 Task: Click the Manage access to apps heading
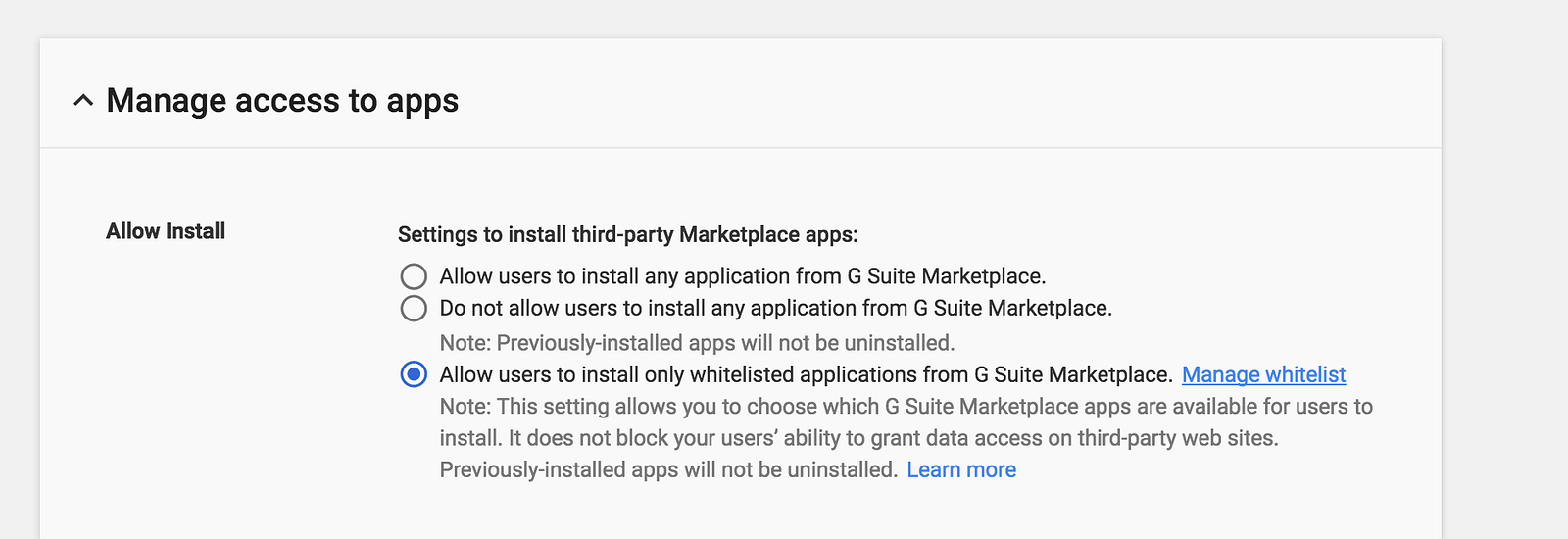pyautogui.click(x=282, y=100)
